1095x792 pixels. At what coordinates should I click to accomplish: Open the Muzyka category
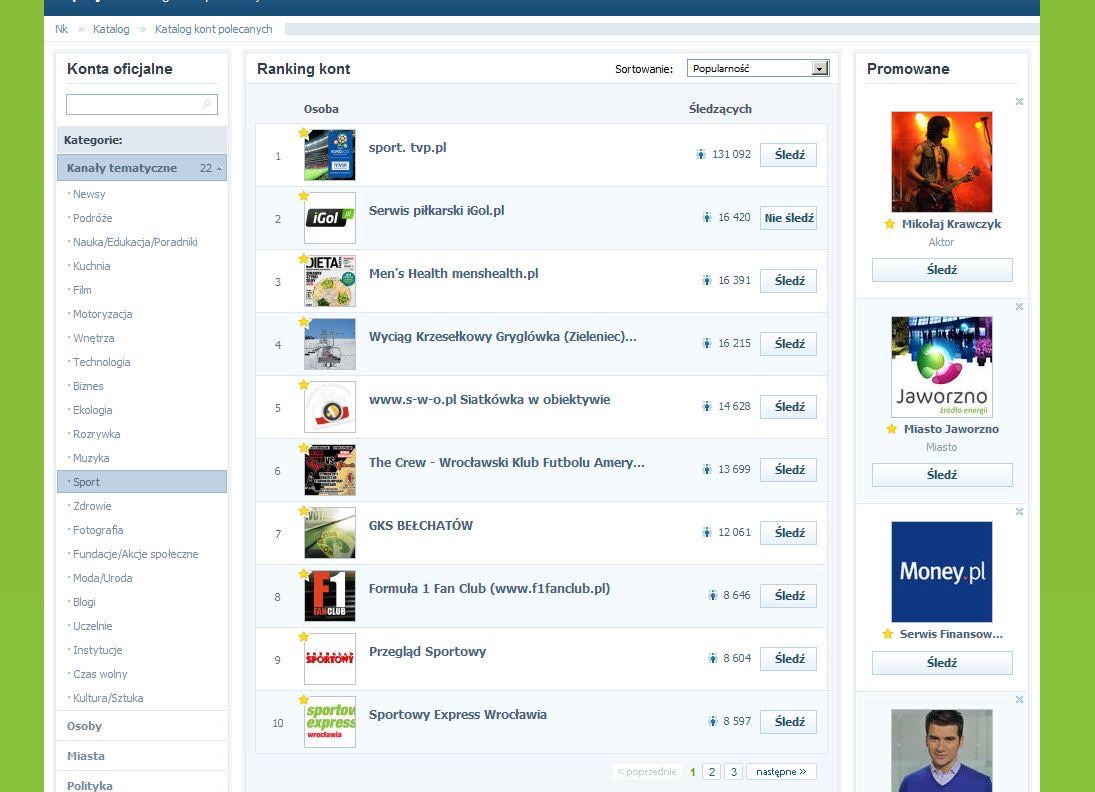[91, 458]
